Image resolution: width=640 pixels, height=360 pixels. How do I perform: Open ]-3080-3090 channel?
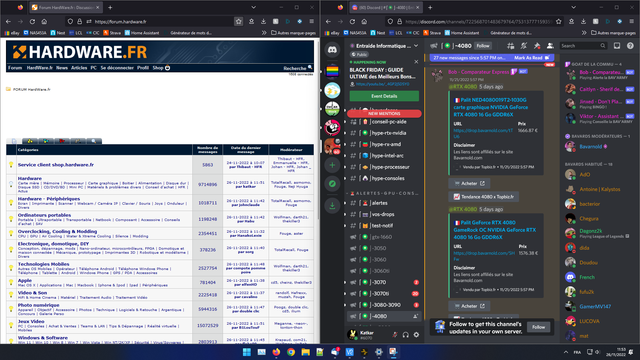pos(384,305)
